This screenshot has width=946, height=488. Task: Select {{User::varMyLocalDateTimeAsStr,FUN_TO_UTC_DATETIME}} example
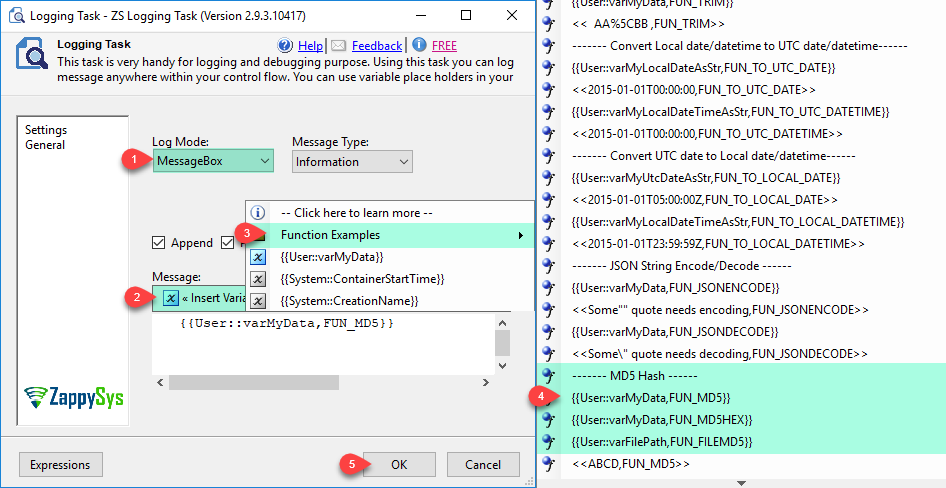pos(730,112)
